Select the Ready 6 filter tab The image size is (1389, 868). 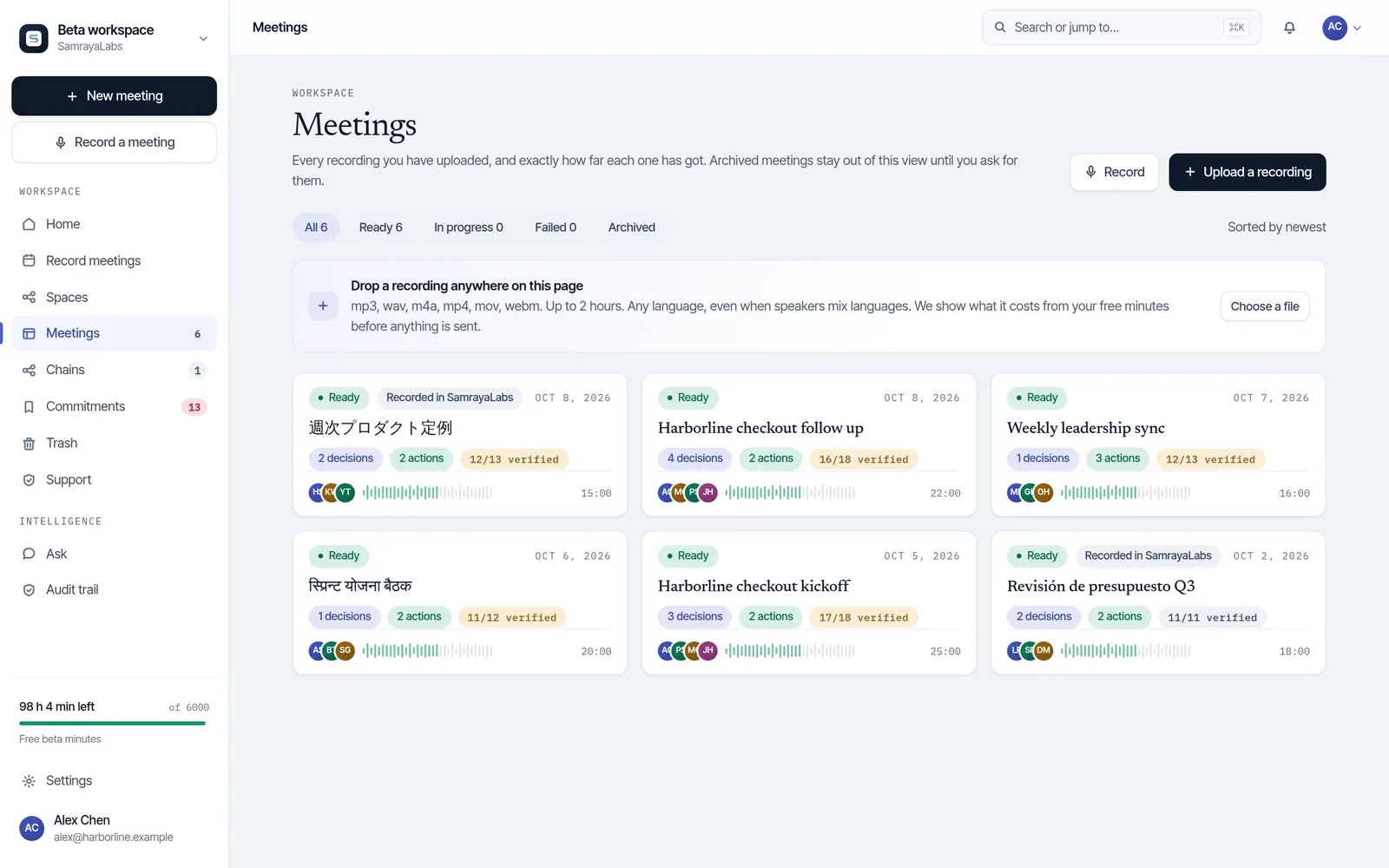(381, 227)
